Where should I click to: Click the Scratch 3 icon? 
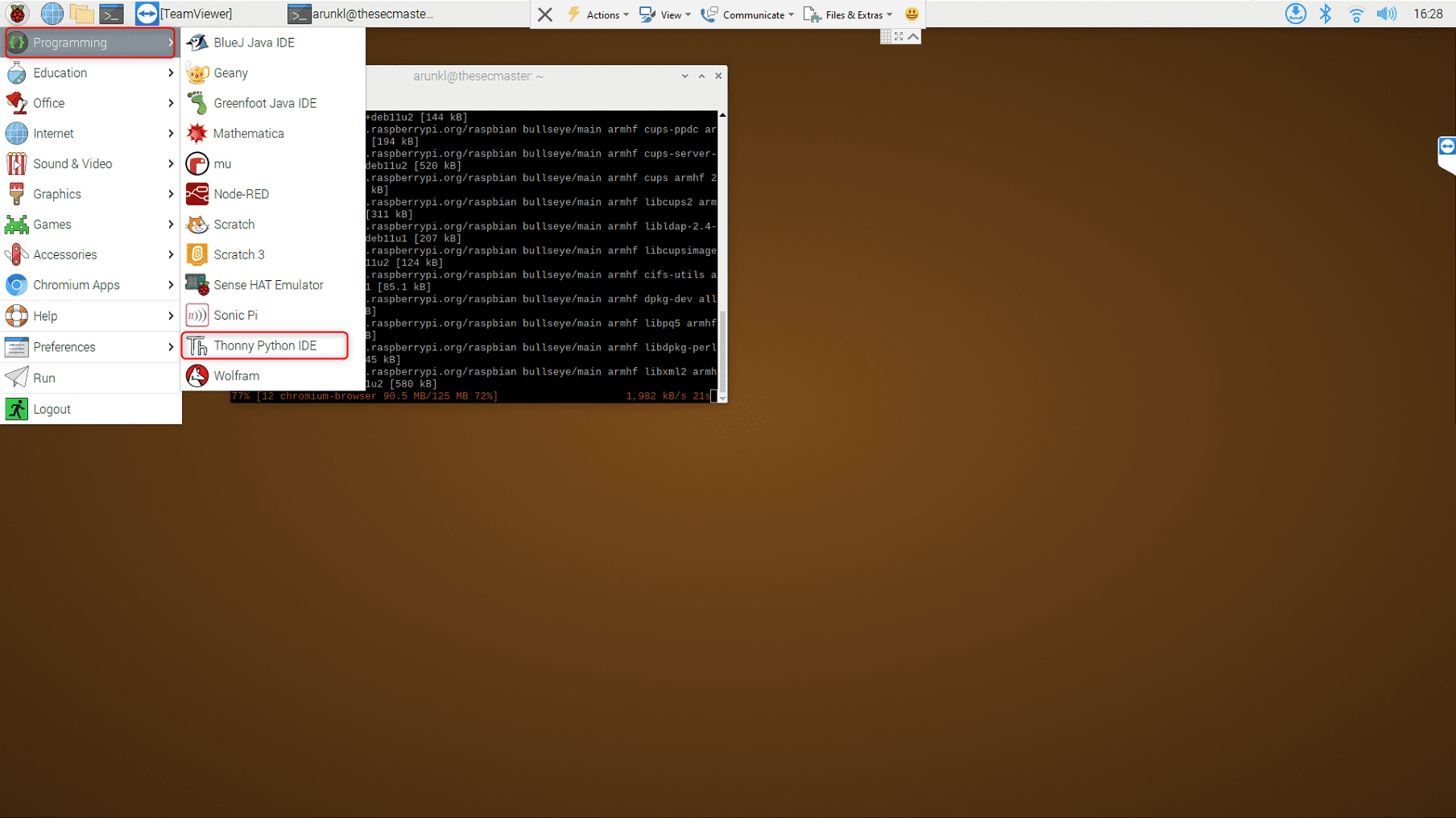197,254
